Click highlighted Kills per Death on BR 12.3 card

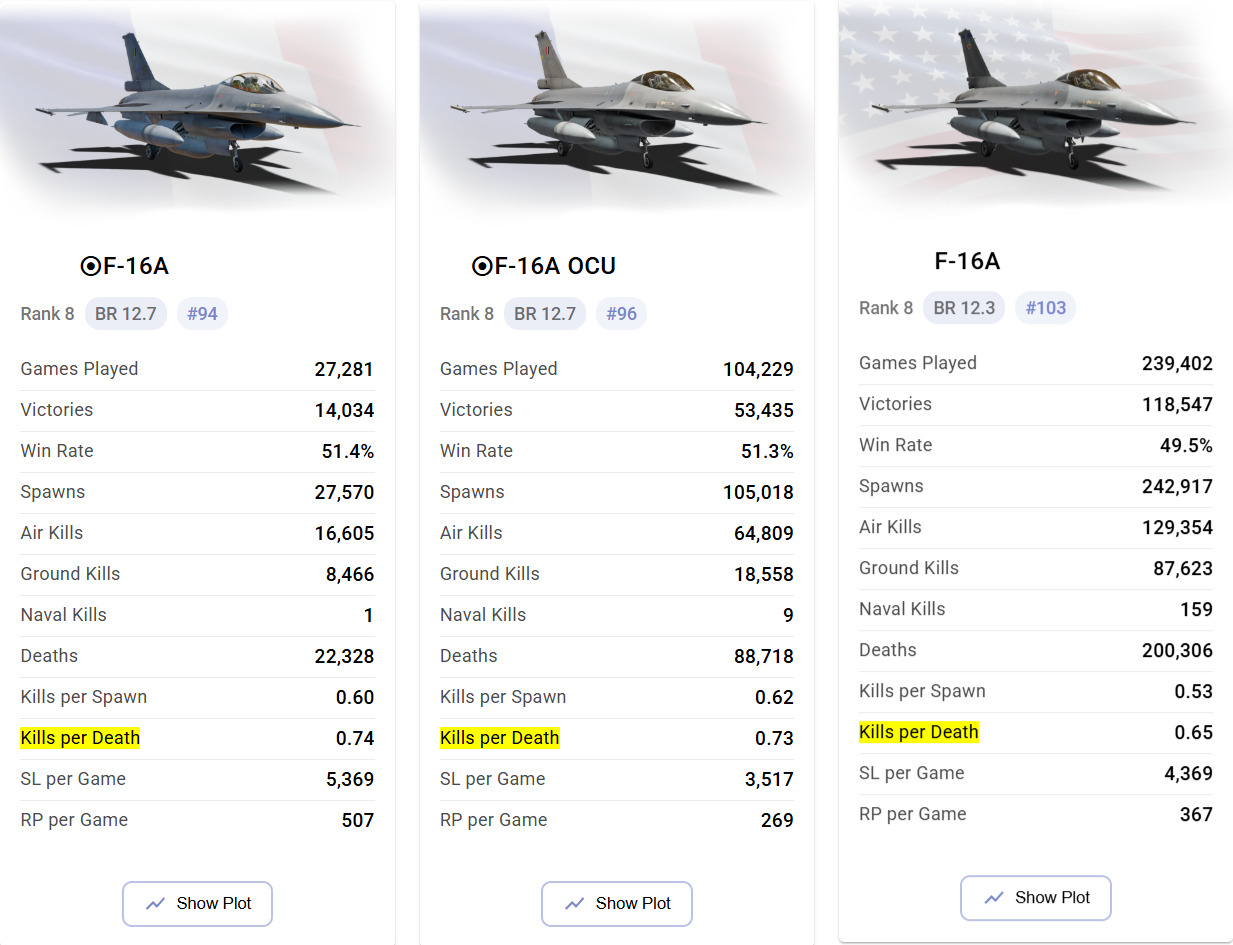[918, 732]
